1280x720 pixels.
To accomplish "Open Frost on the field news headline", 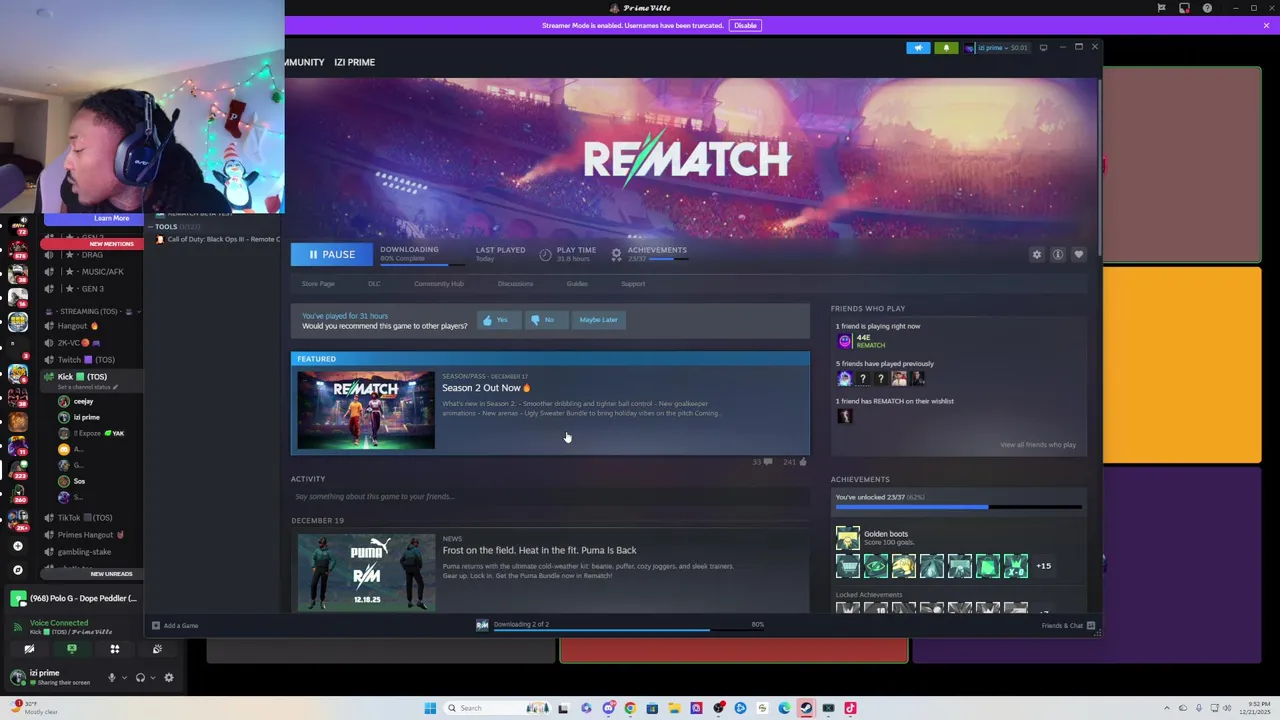I will (x=539, y=550).
